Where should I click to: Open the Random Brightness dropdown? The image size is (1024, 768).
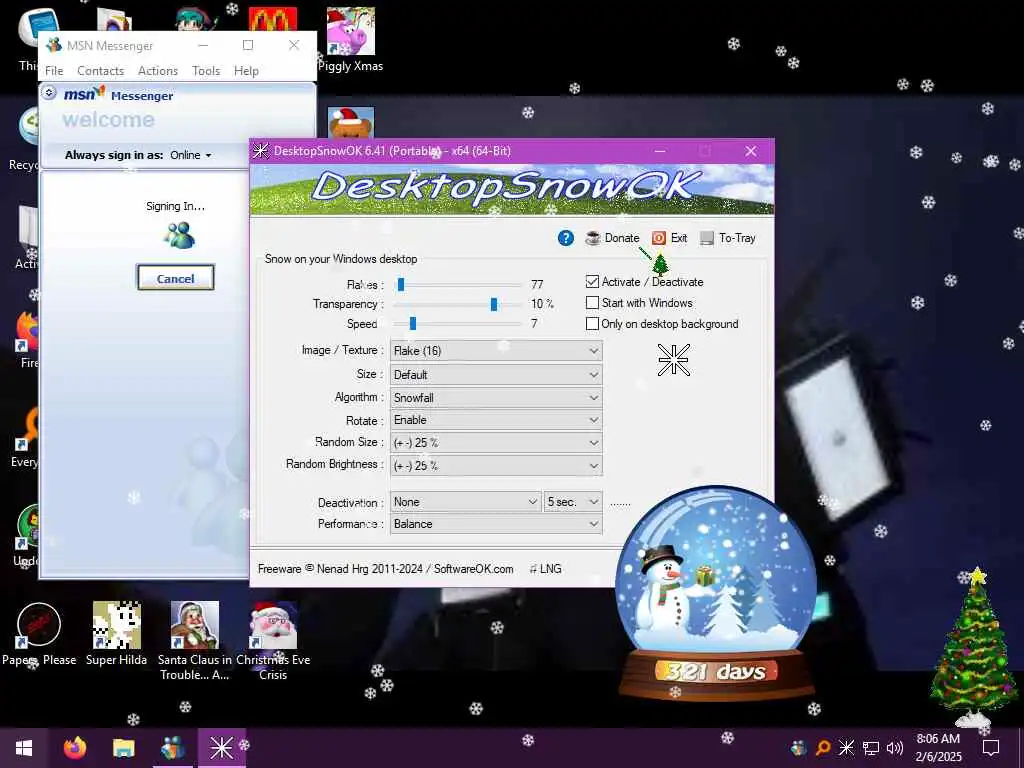click(496, 466)
